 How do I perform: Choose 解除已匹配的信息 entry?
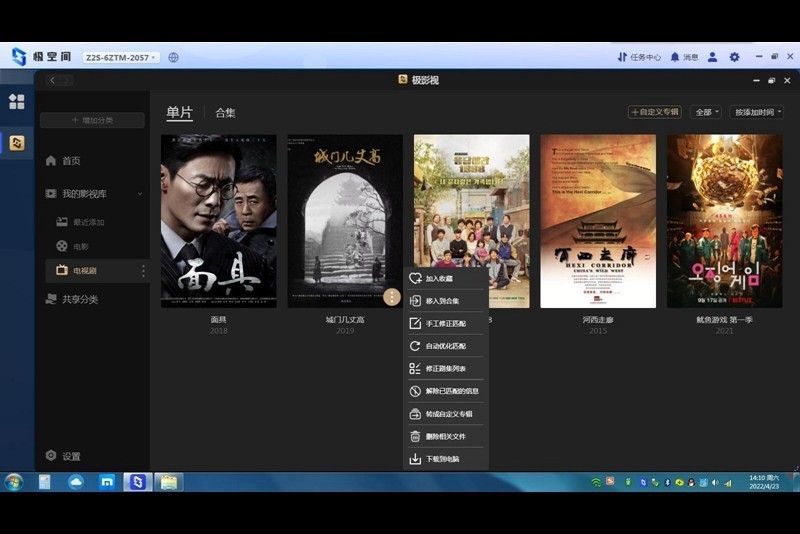pos(446,391)
